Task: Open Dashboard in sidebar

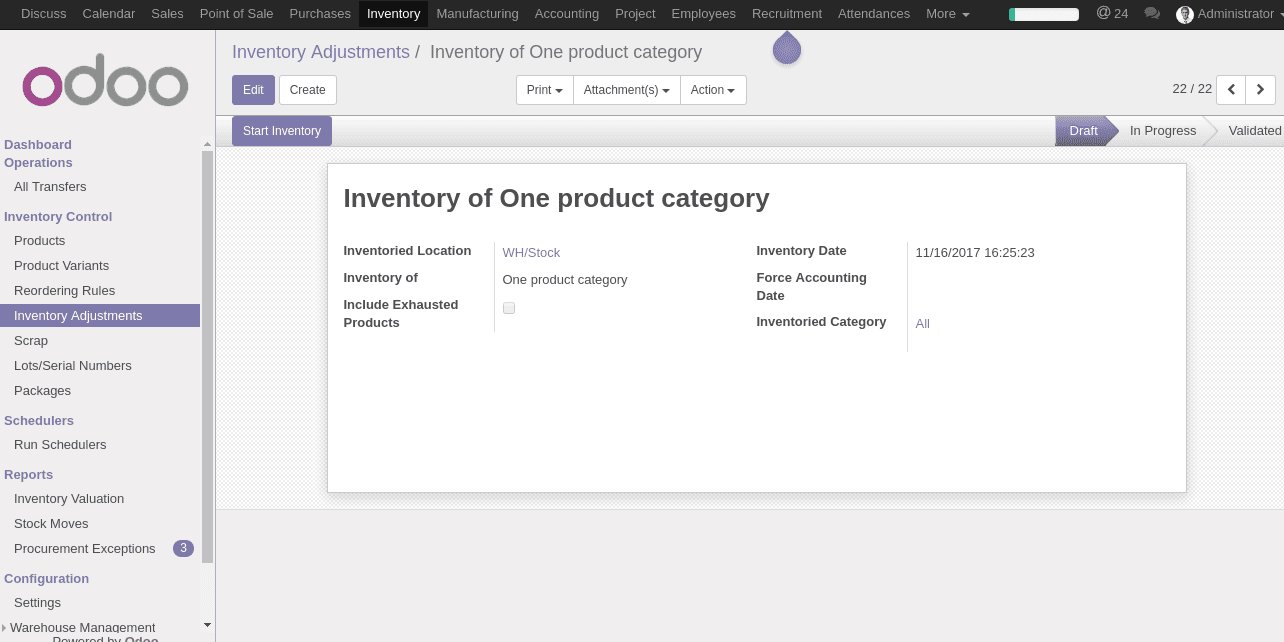Action: pos(38,145)
